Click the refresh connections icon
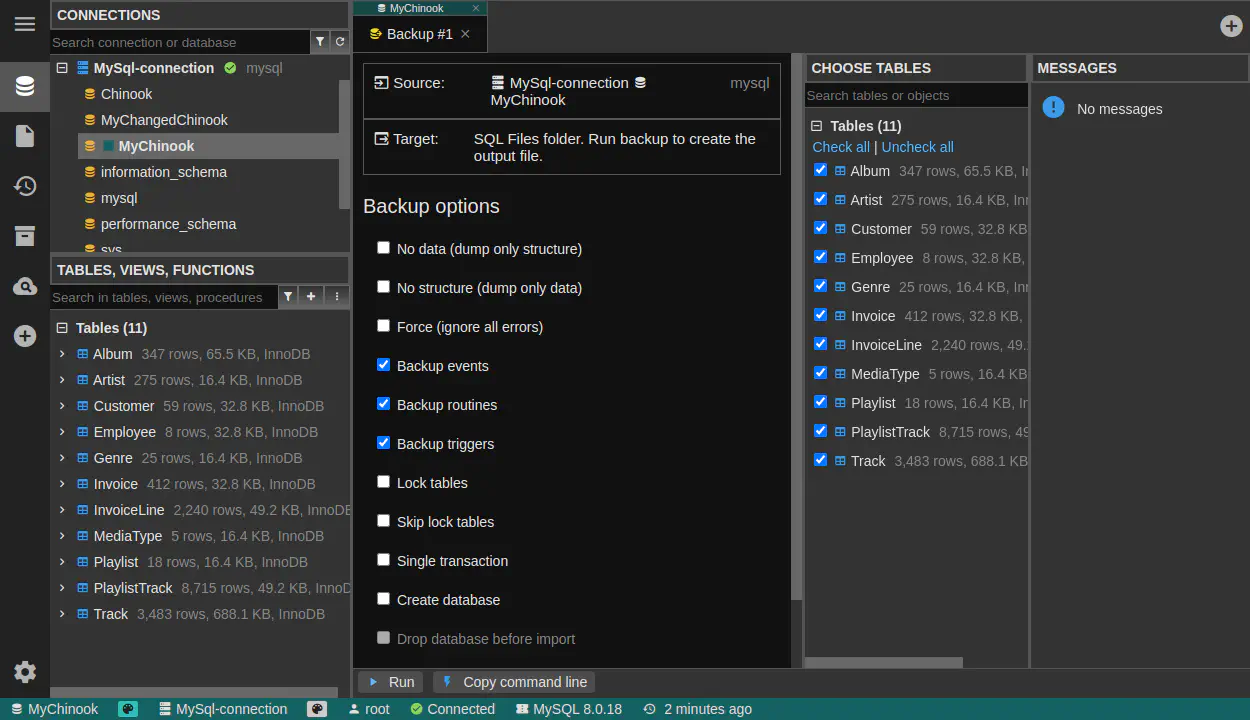The width and height of the screenshot is (1250, 720). (x=340, y=42)
